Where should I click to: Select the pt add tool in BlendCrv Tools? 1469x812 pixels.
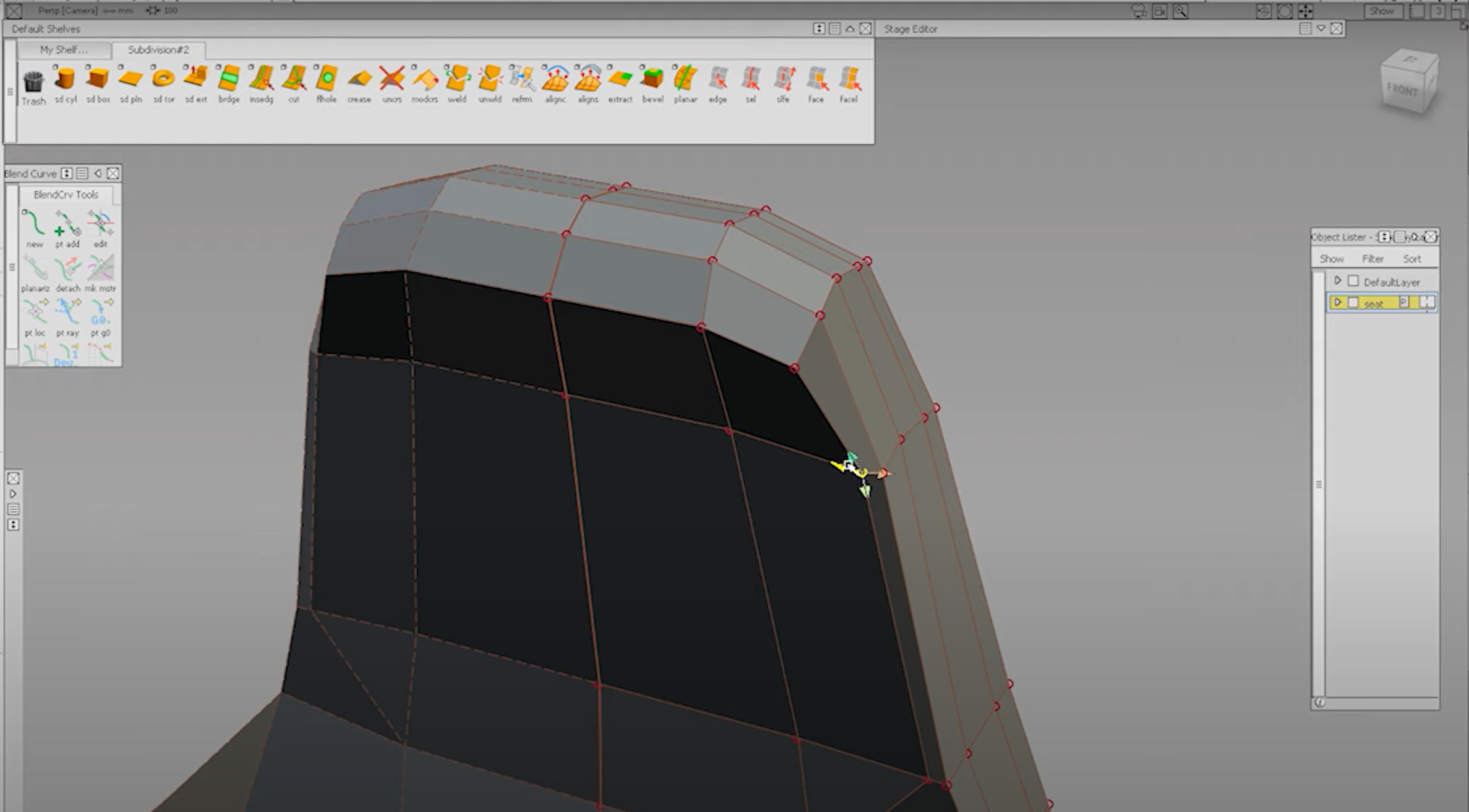click(69, 226)
